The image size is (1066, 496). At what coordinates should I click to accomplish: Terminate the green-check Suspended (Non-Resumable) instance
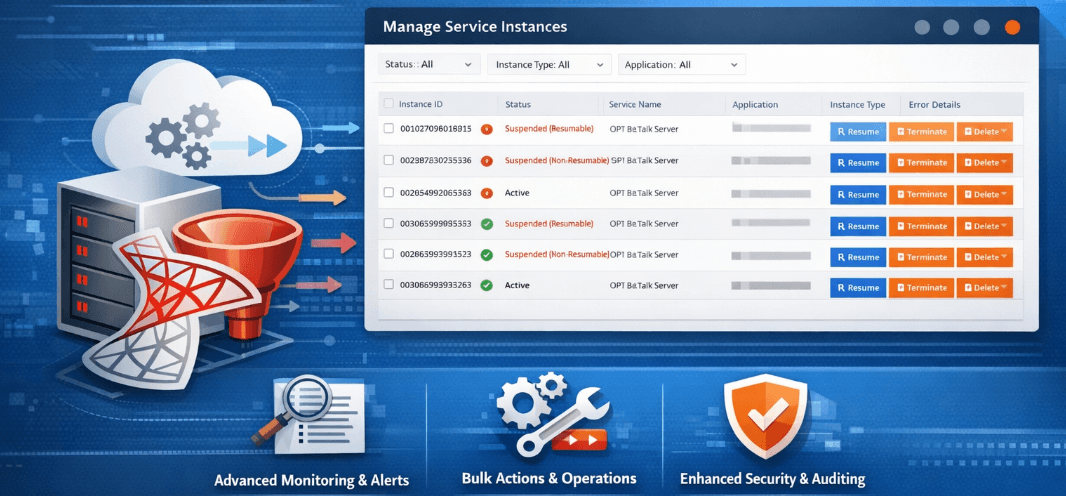coord(921,257)
